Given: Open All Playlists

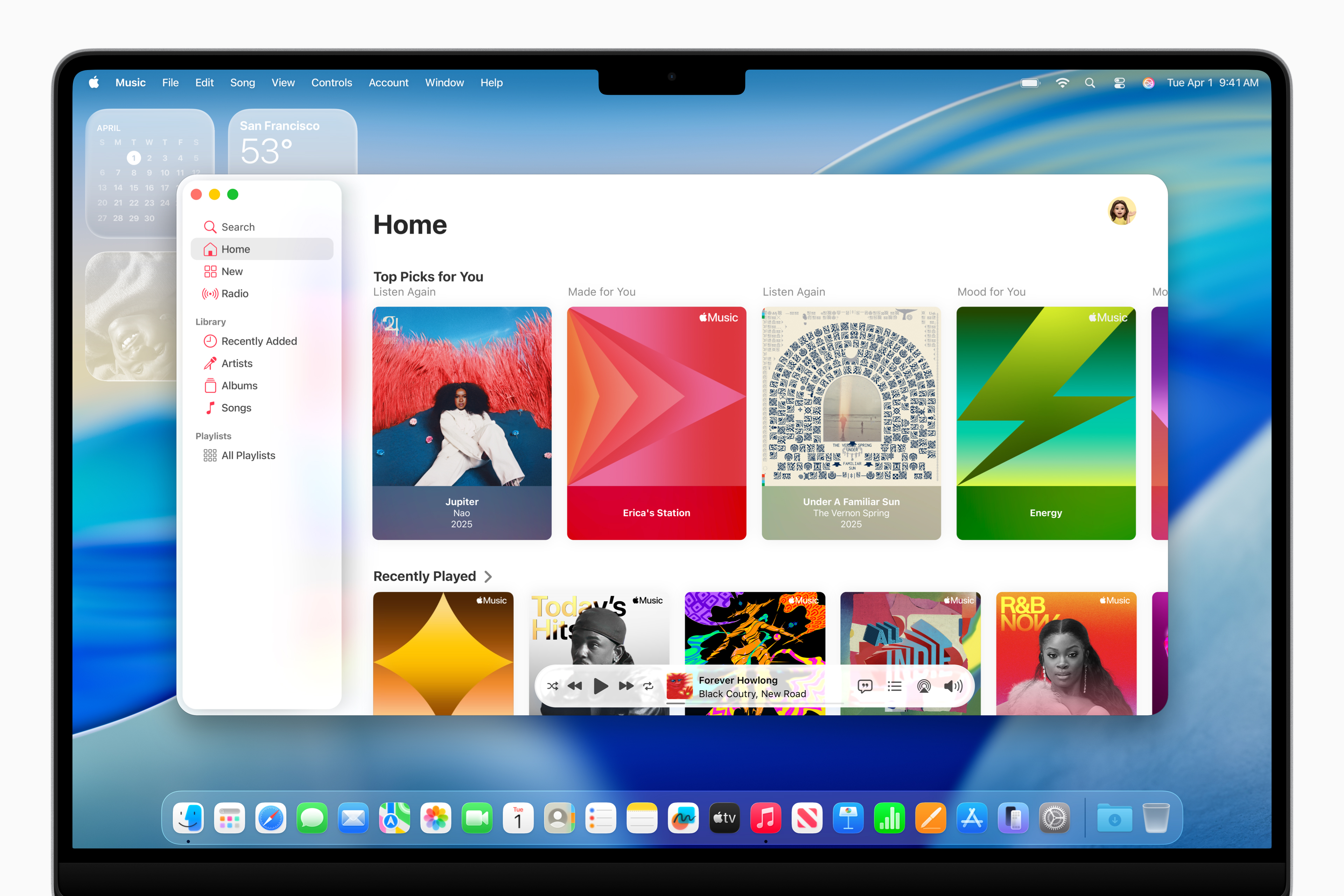Looking at the screenshot, I should pyautogui.click(x=248, y=455).
